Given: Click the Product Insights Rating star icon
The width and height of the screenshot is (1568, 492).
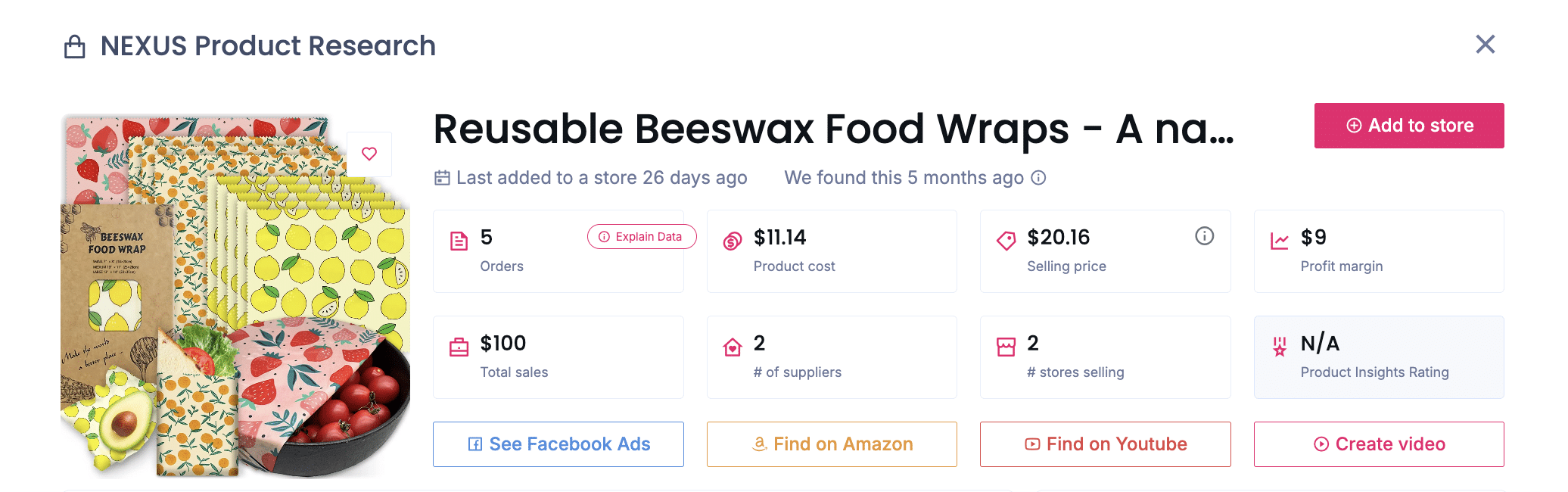Looking at the screenshot, I should click(1279, 345).
